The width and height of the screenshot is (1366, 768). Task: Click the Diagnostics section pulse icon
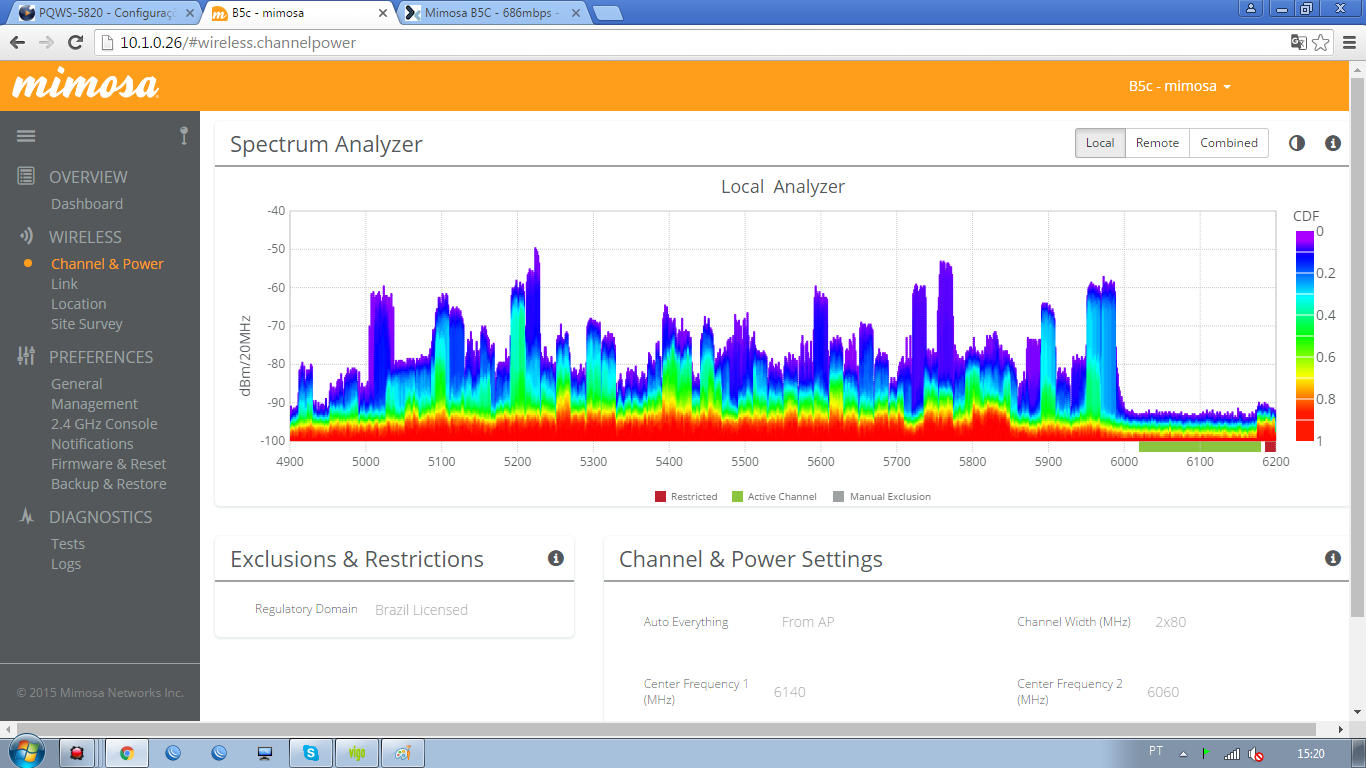pyautogui.click(x=27, y=516)
